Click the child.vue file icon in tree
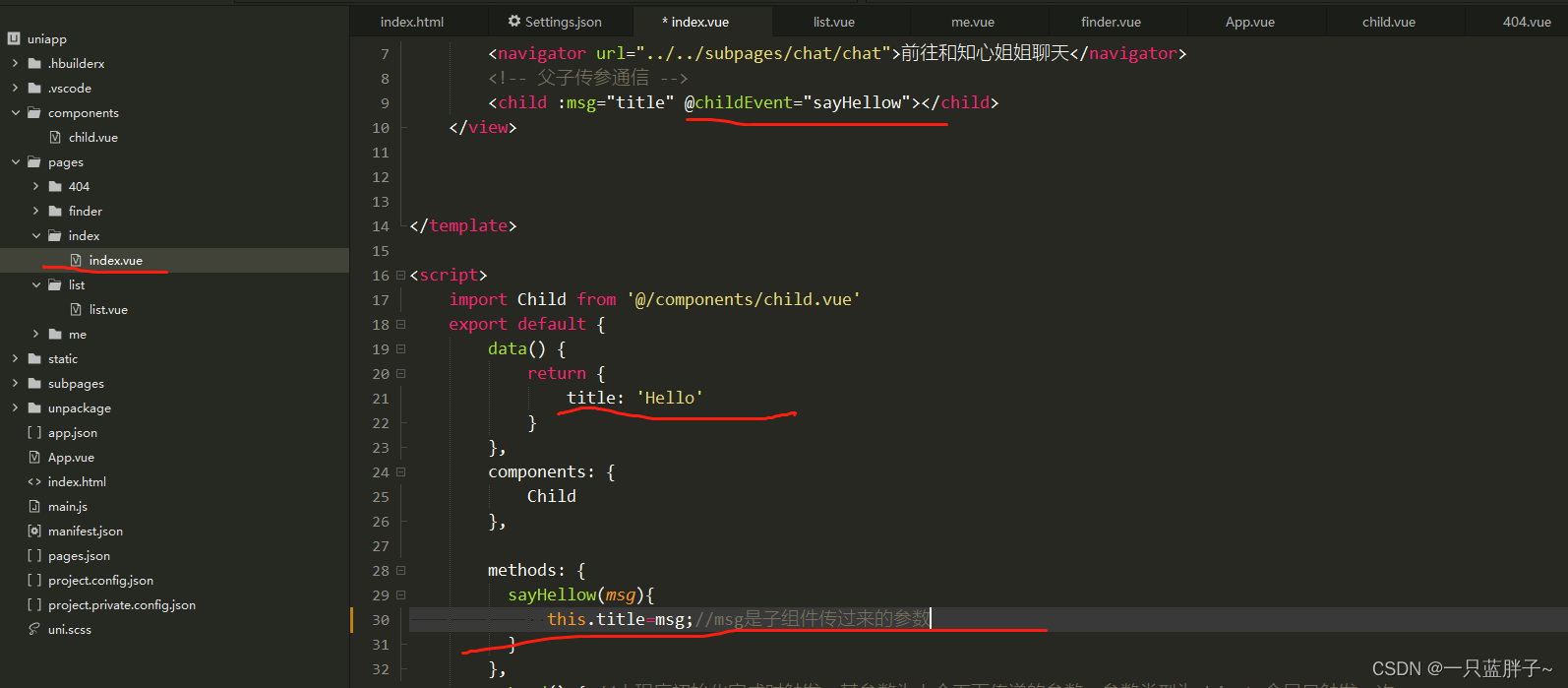 [x=55, y=137]
